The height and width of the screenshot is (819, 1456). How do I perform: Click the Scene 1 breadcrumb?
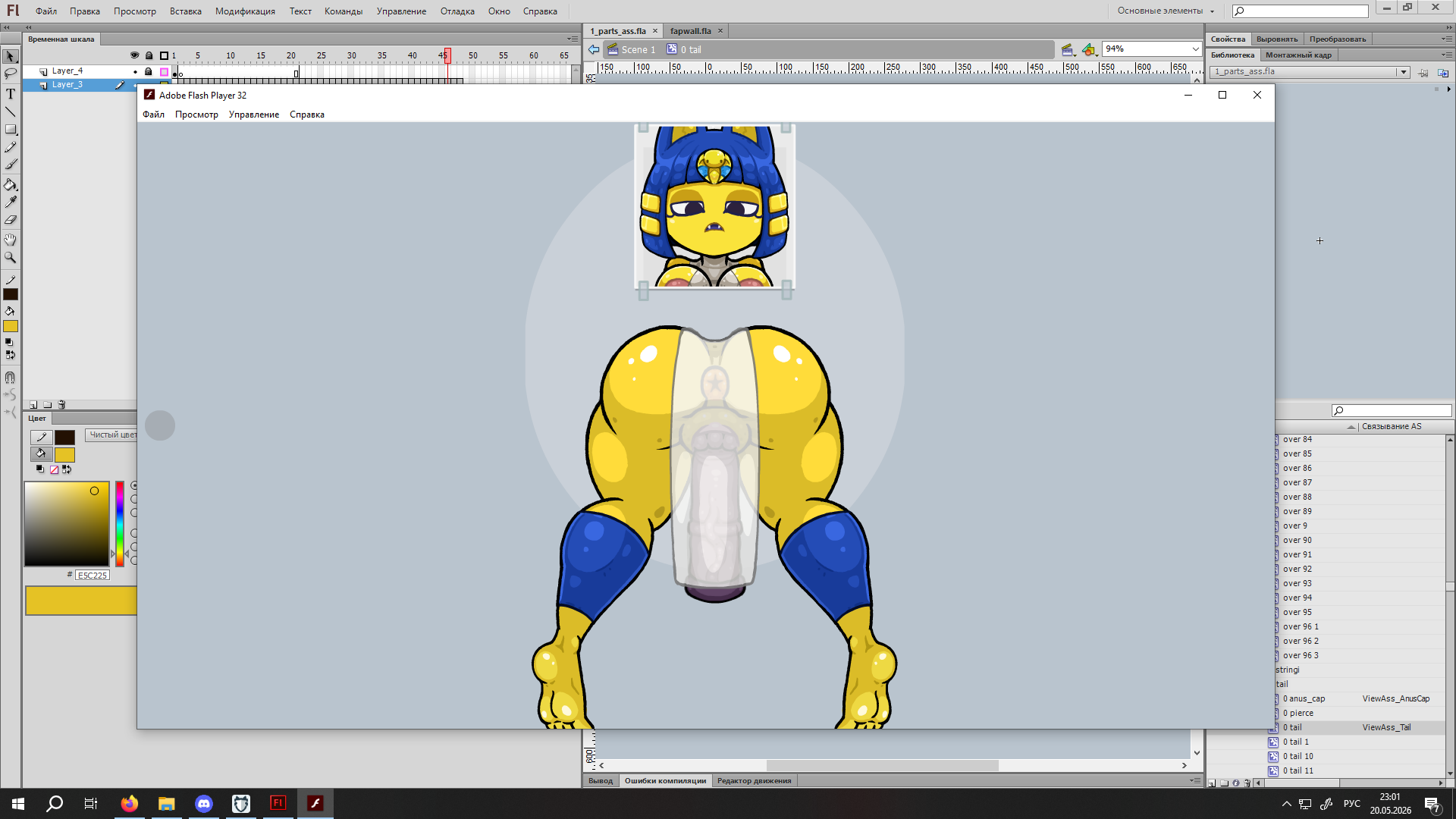coord(631,49)
